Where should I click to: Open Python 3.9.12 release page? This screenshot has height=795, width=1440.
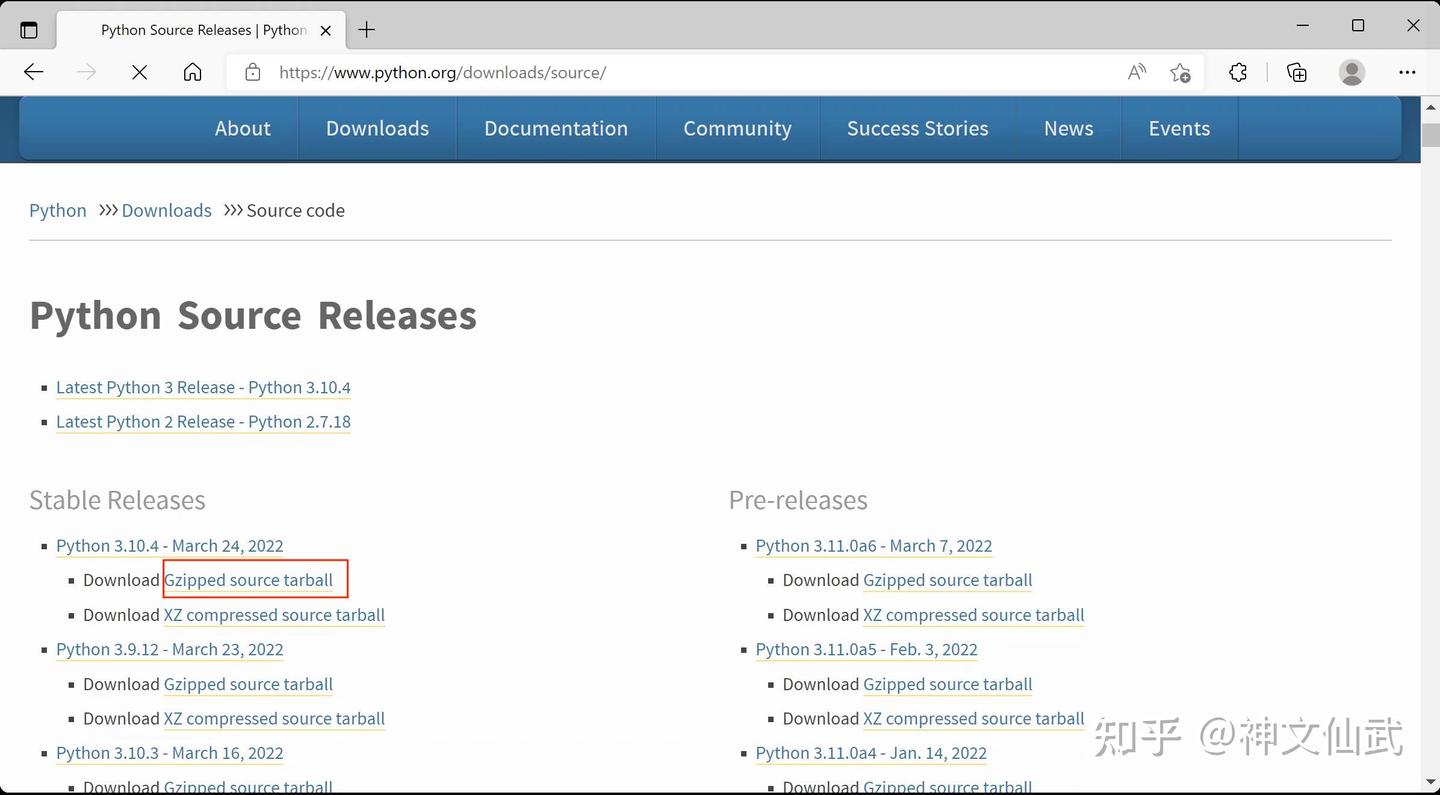[169, 649]
